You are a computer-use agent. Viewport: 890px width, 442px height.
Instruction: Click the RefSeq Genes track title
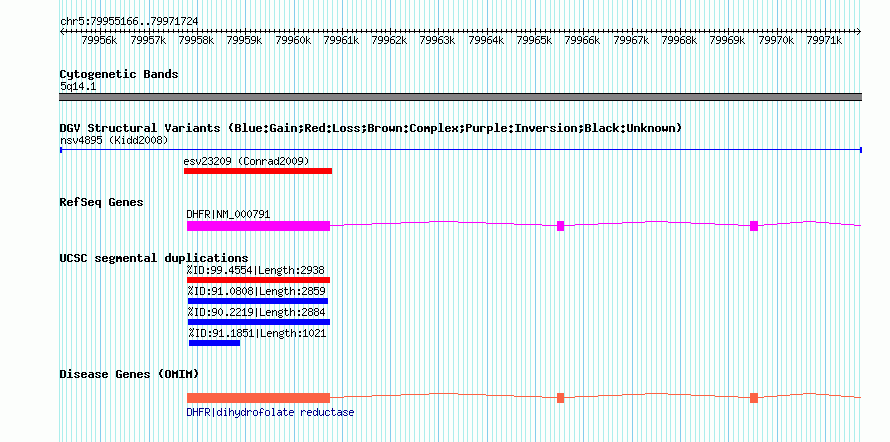click(102, 202)
